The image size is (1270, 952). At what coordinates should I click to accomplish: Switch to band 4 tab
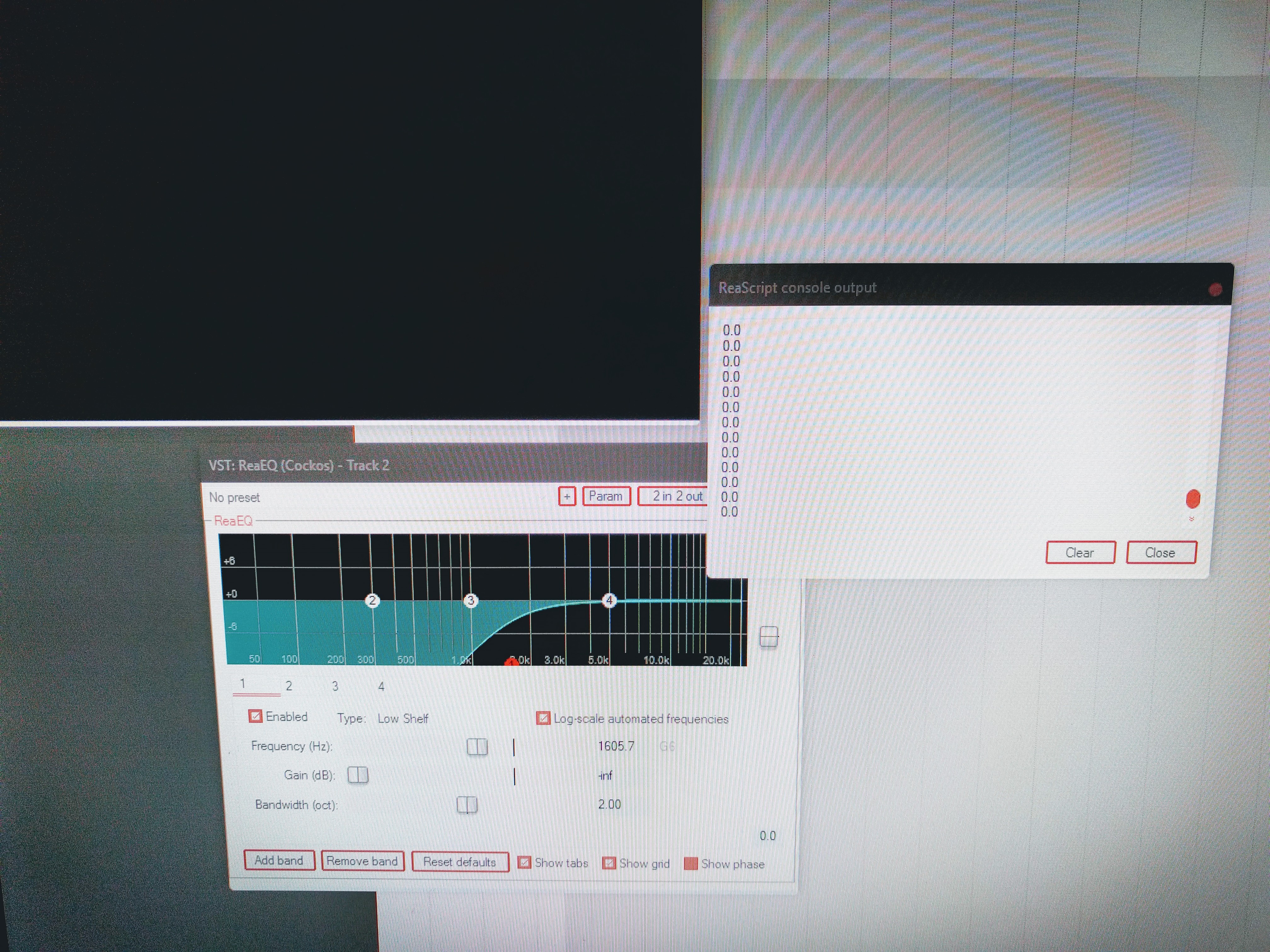381,686
